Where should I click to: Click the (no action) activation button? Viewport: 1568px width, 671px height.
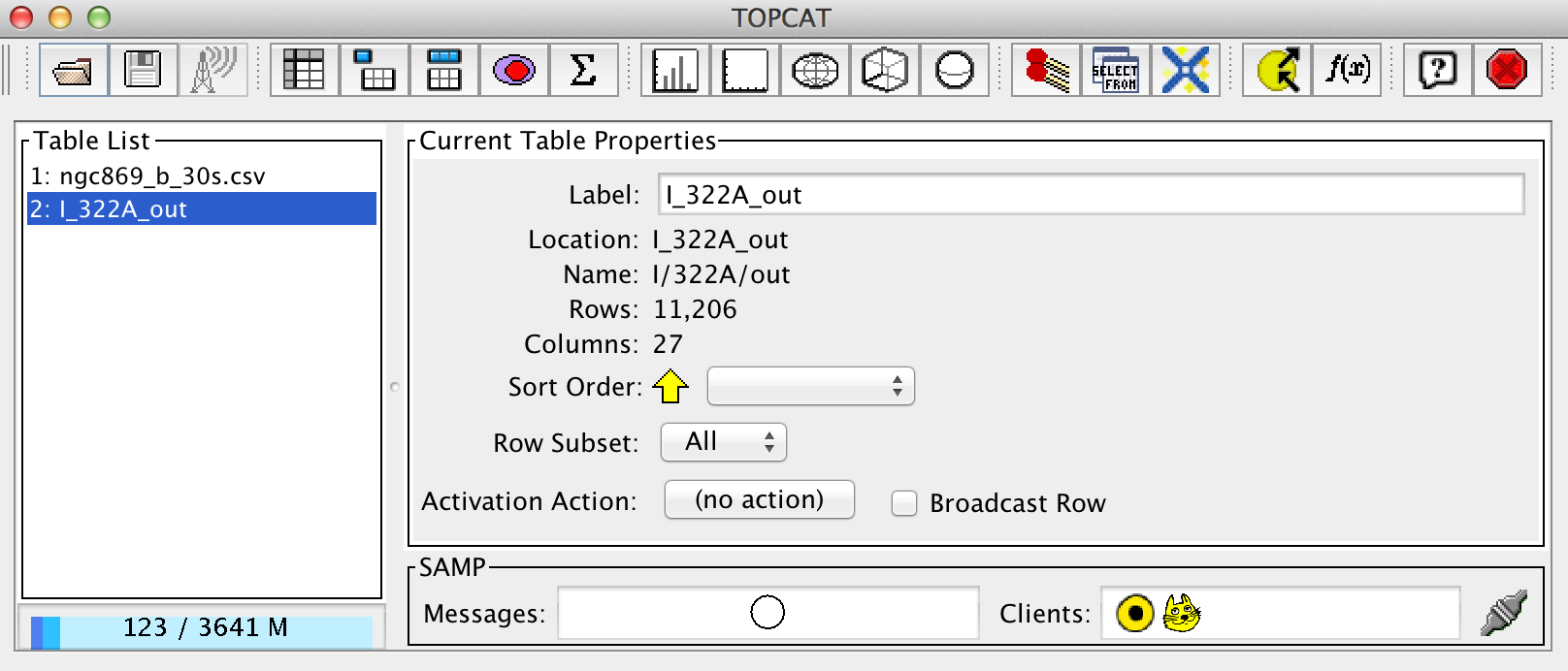(760, 499)
